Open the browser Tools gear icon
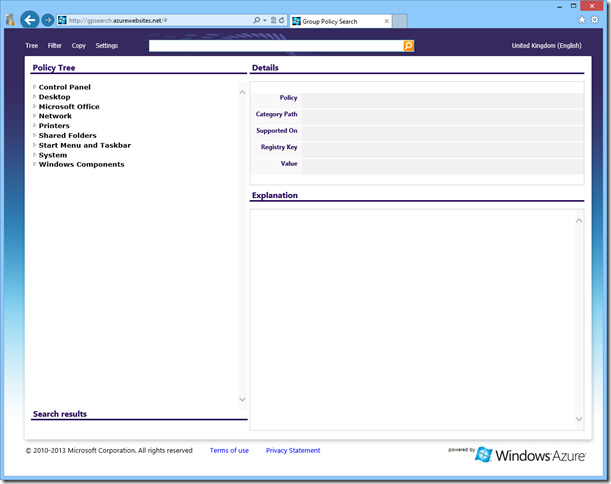This screenshot has width=611, height=484. tap(595, 20)
